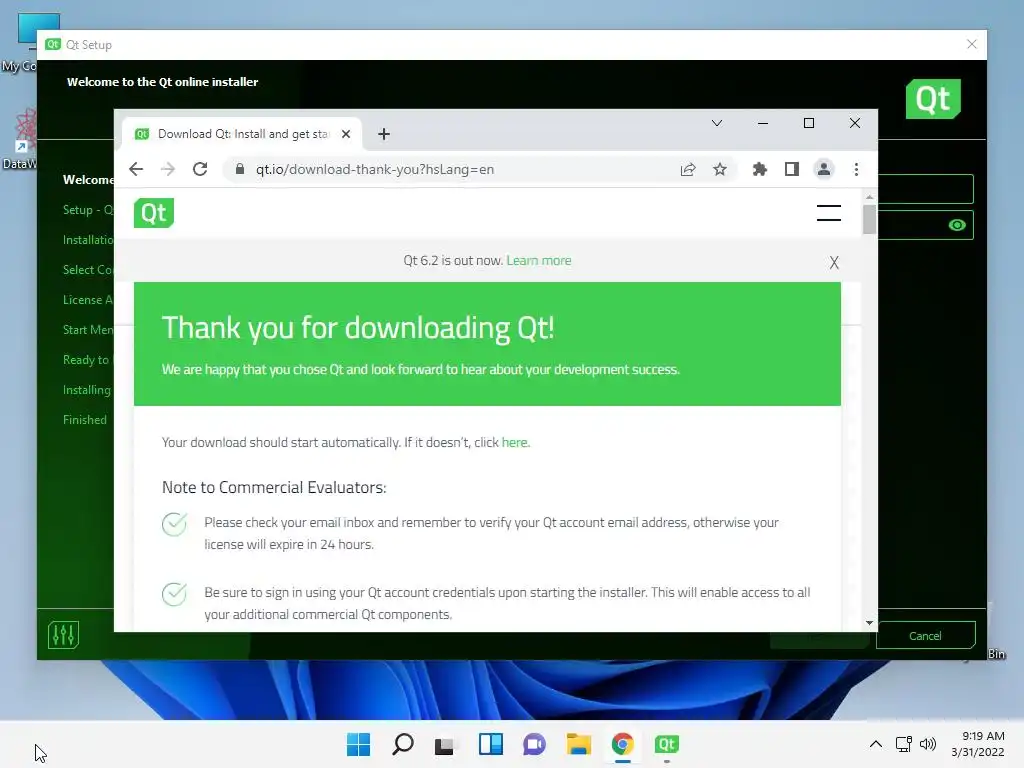Minimize the Chrome window

click(763, 123)
